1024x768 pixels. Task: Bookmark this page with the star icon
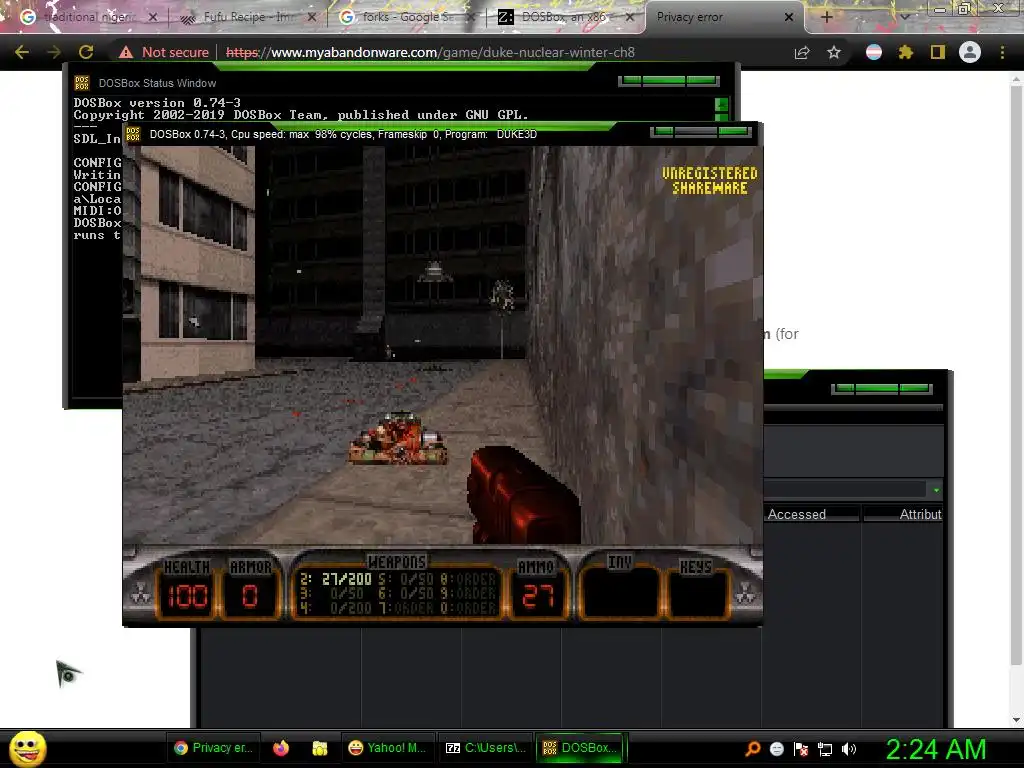pyautogui.click(x=834, y=52)
